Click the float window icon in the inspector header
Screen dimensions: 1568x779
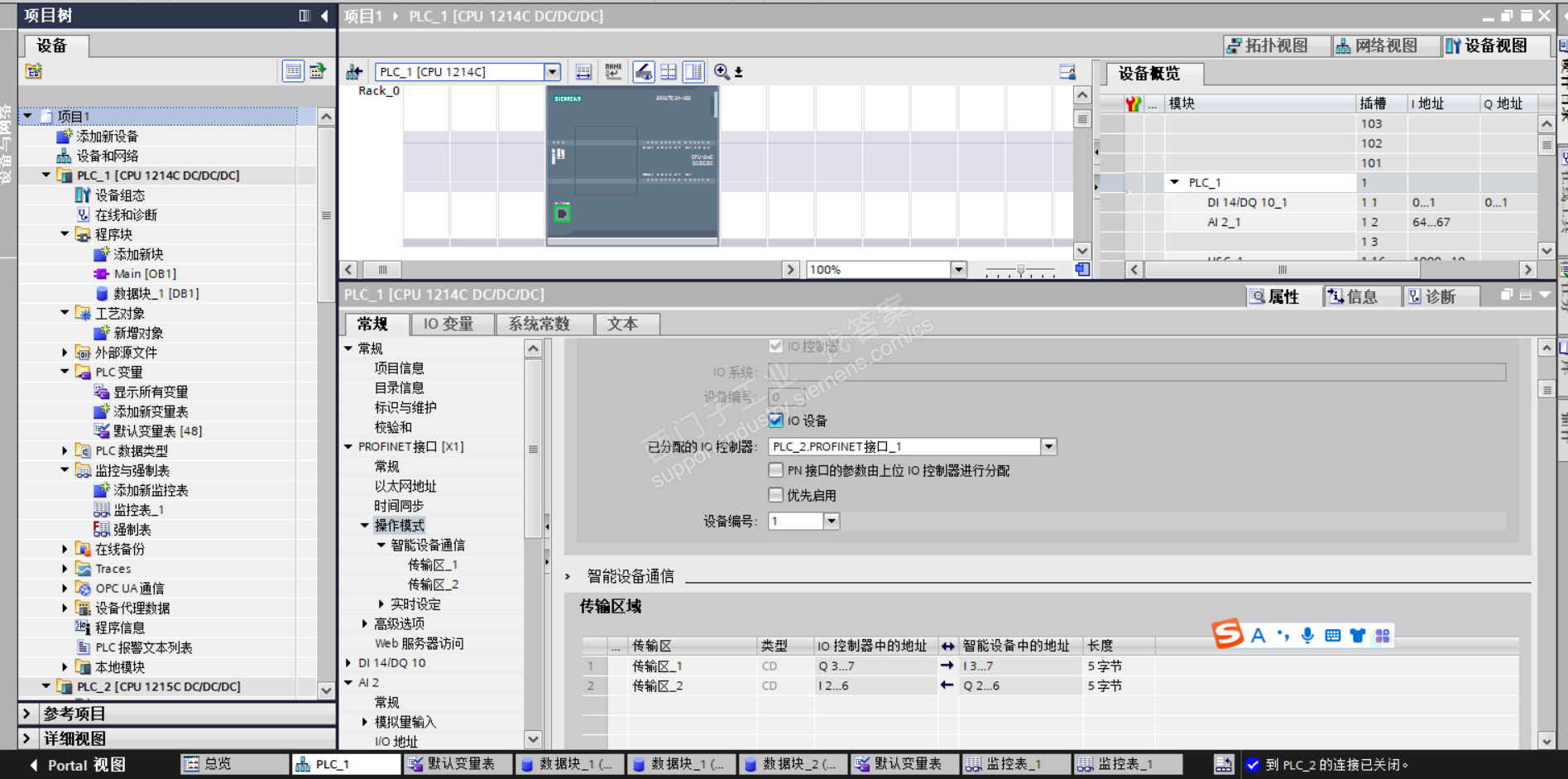click(1507, 295)
